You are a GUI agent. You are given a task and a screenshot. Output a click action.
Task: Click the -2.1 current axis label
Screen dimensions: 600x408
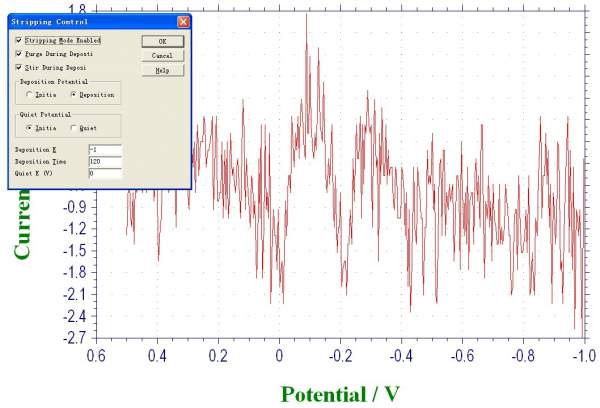click(x=75, y=294)
